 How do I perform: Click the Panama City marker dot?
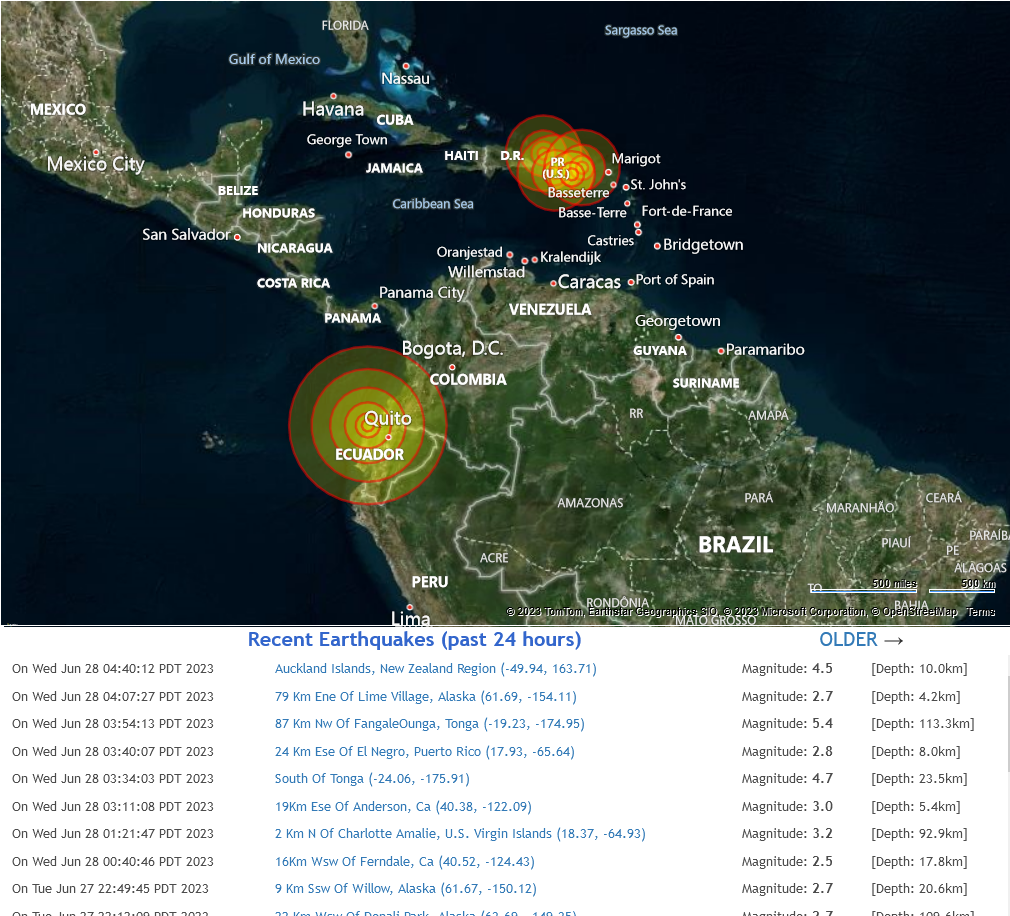coord(375,306)
